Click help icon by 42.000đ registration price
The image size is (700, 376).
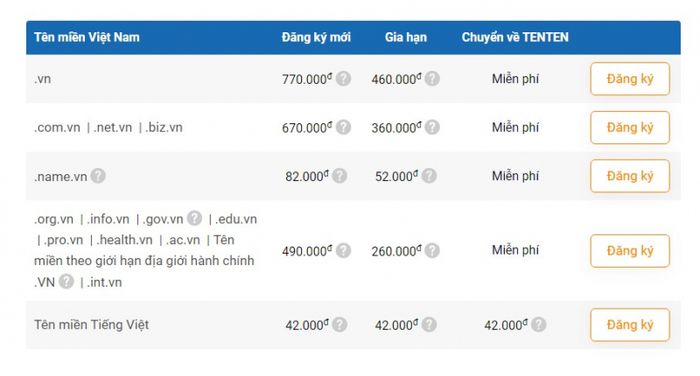click(339, 325)
